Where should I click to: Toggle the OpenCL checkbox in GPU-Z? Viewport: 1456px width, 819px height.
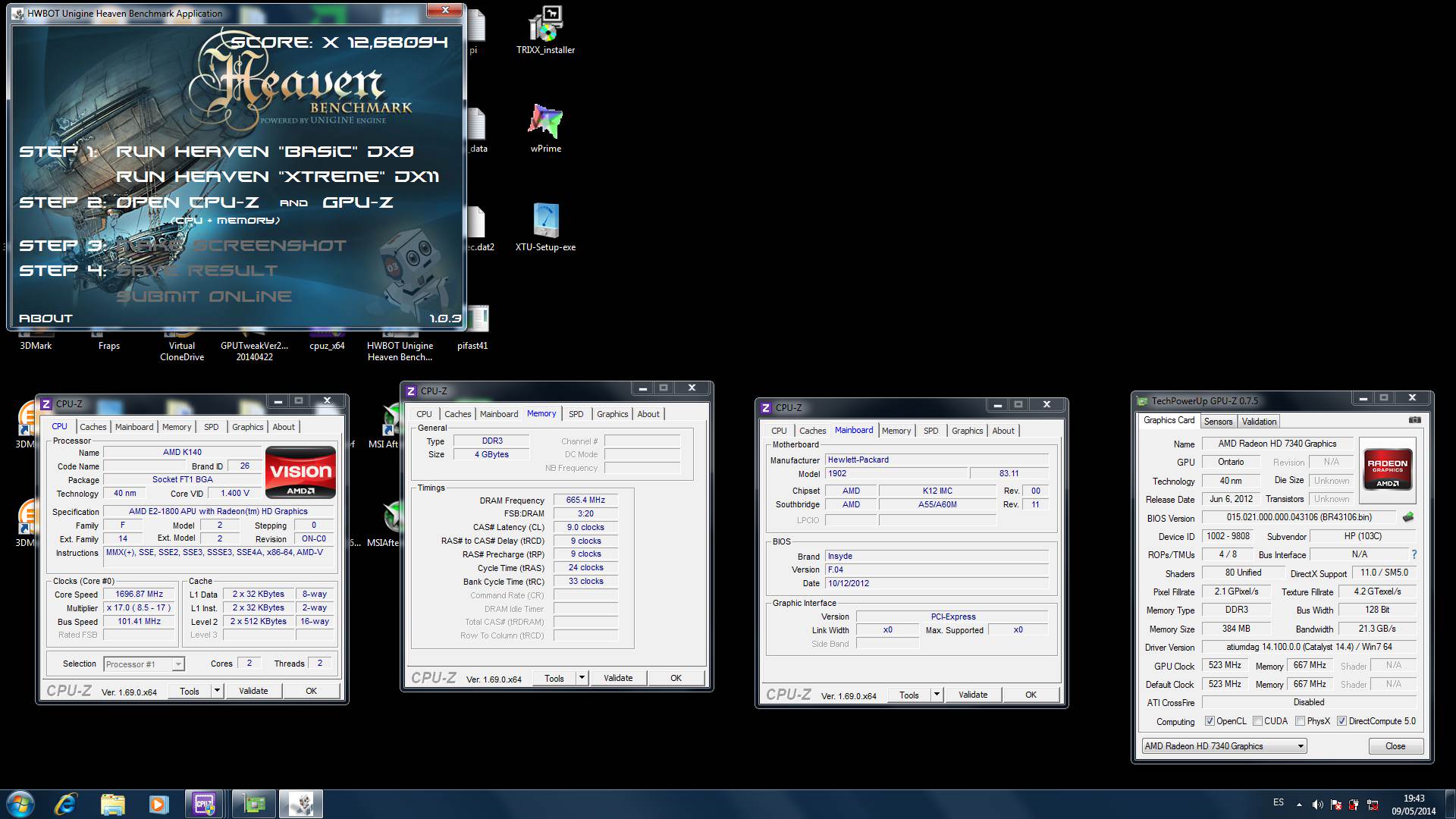(1210, 721)
